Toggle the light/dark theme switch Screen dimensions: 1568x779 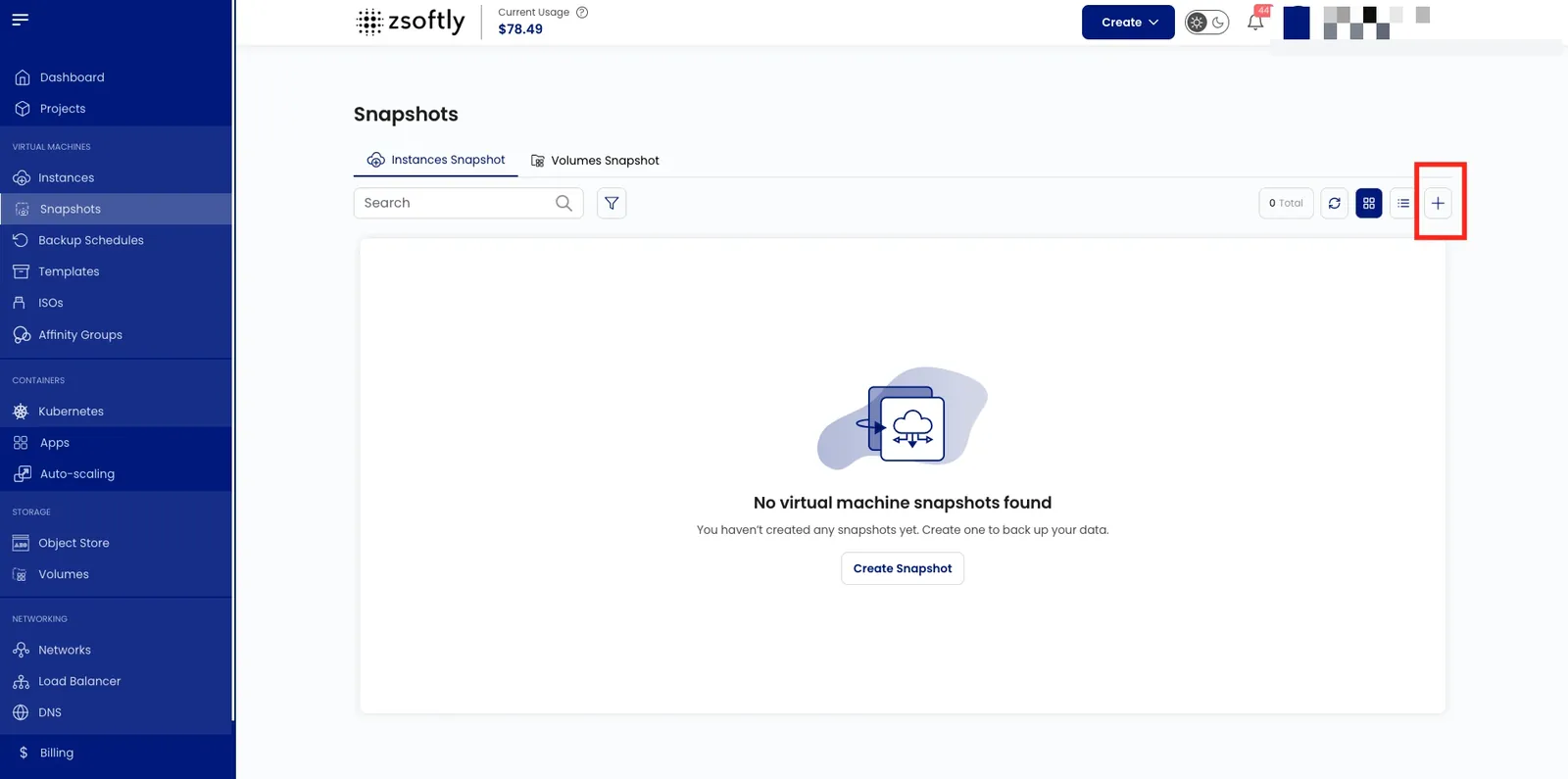tap(1207, 23)
